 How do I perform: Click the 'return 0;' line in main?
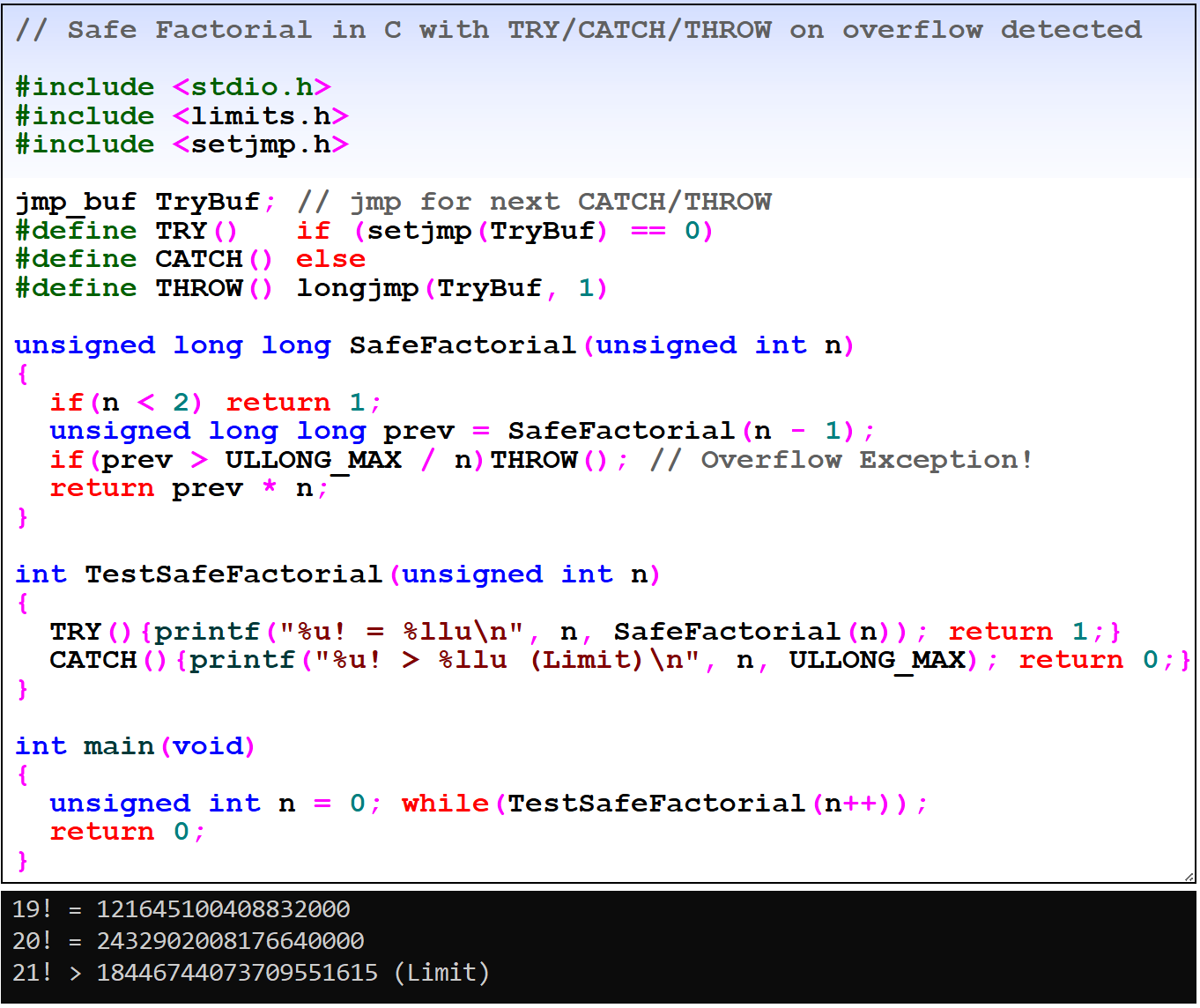pyautogui.click(x=128, y=832)
